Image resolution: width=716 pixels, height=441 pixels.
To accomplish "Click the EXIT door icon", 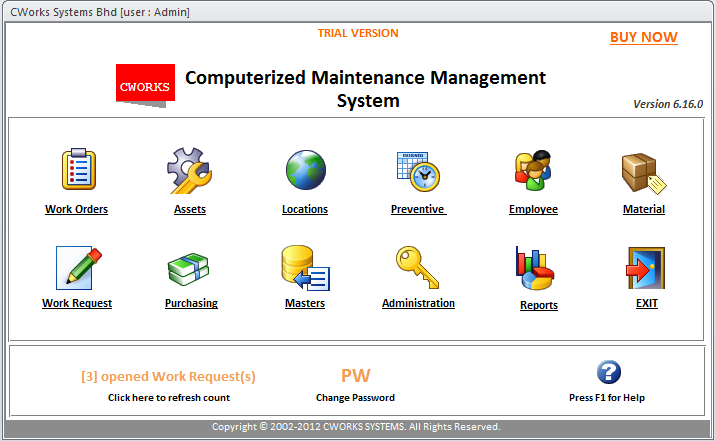I will (x=645, y=268).
